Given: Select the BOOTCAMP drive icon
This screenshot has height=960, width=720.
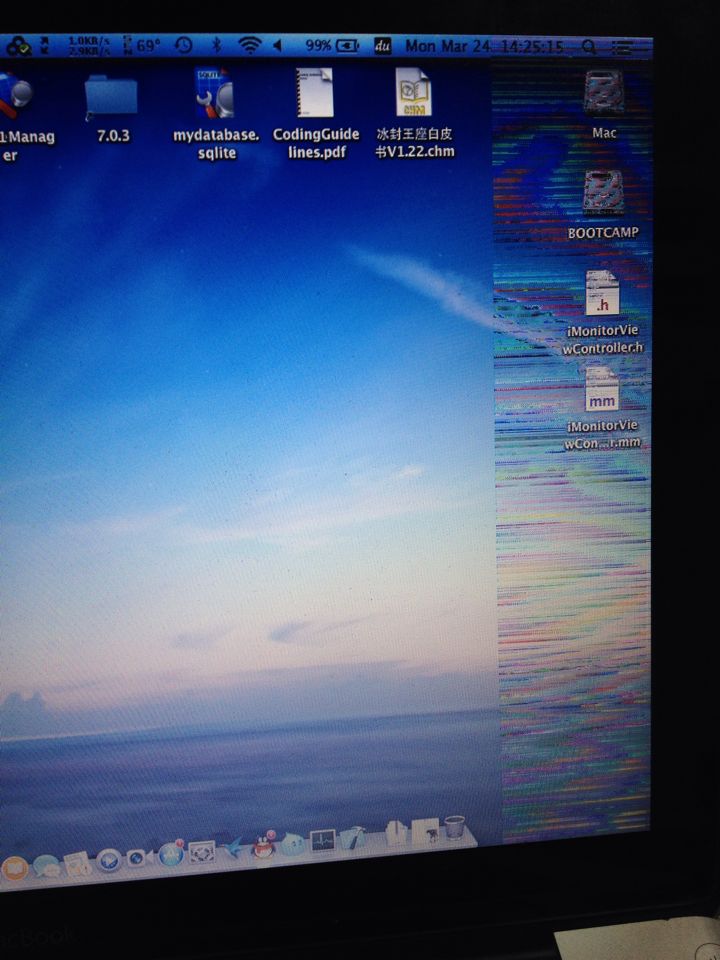Looking at the screenshot, I should pos(604,192).
